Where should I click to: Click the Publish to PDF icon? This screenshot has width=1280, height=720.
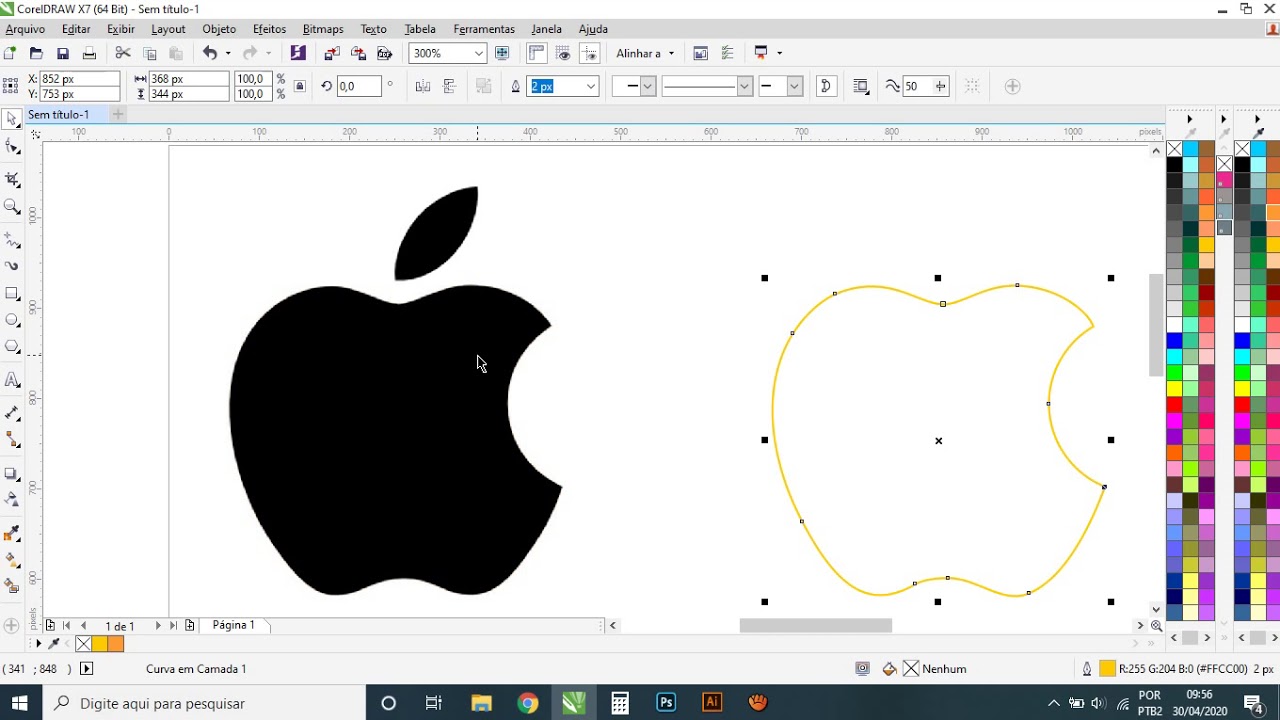point(384,53)
